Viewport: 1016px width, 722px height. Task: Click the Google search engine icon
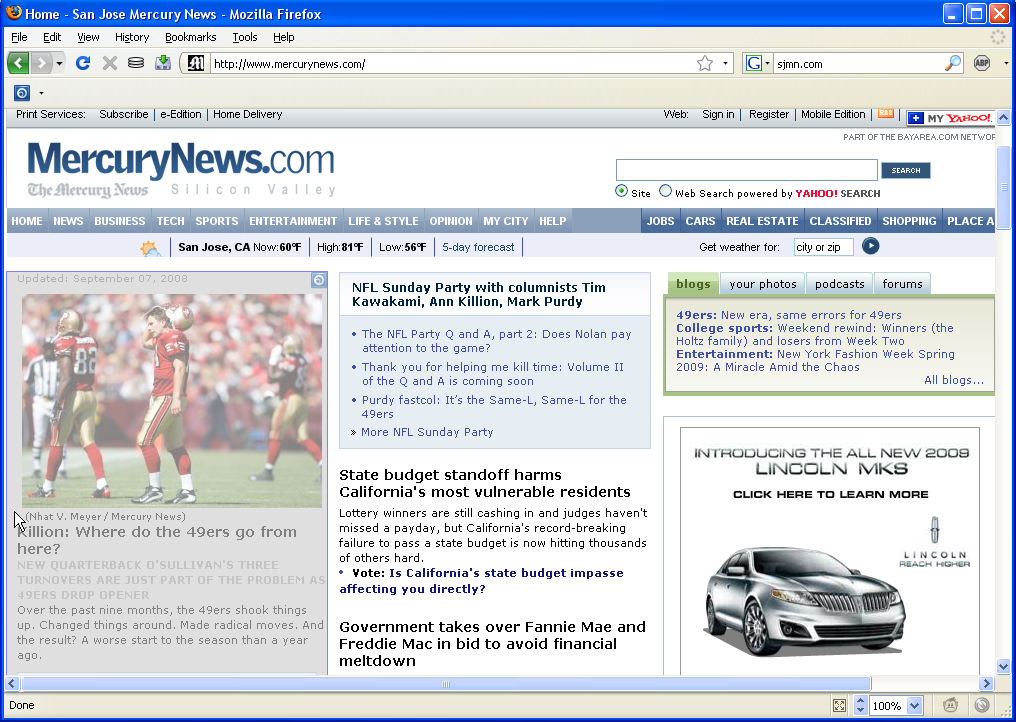click(x=754, y=63)
